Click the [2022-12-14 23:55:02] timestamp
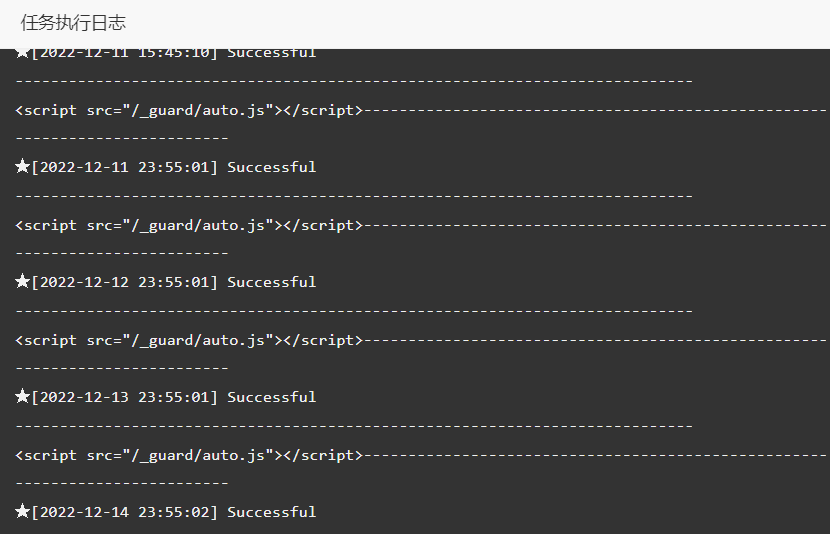Image resolution: width=830 pixels, height=534 pixels. [x=124, y=512]
